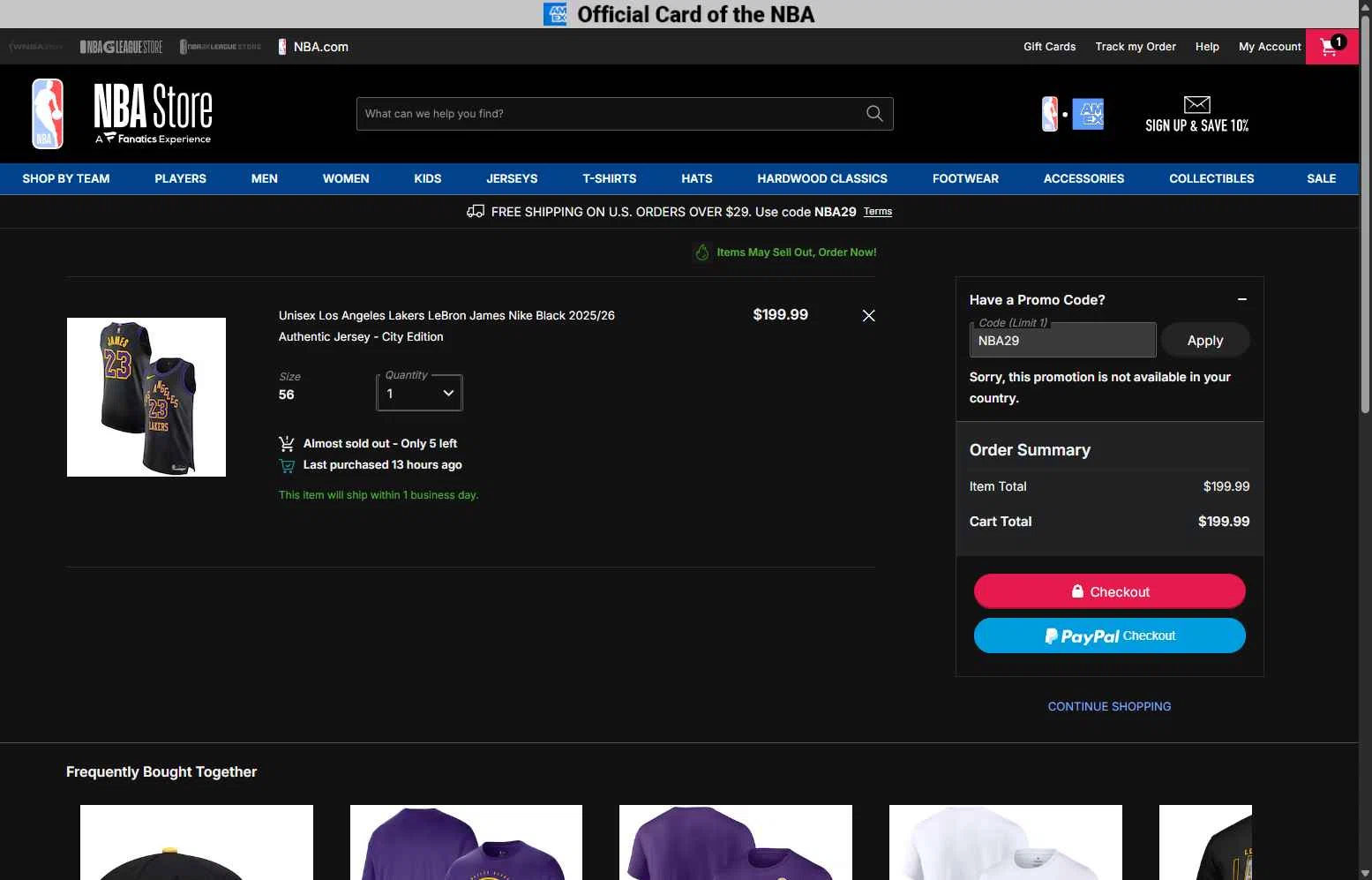The height and width of the screenshot is (880, 1372).
Task: Open the Players menu
Action: pos(180,178)
